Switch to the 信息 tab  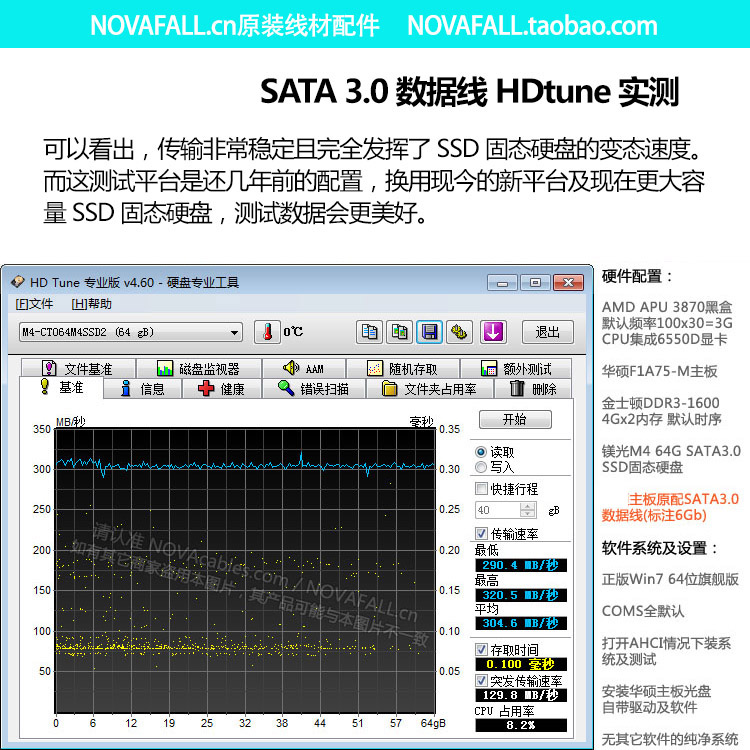143,389
